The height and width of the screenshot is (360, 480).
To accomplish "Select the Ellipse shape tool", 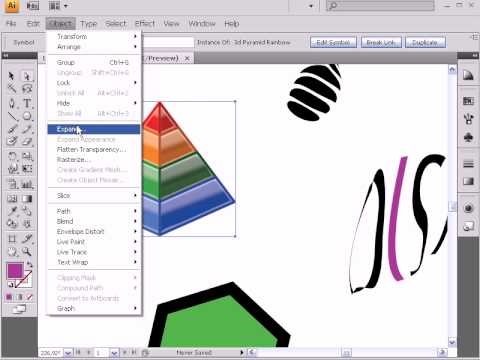I will [x=27, y=116].
